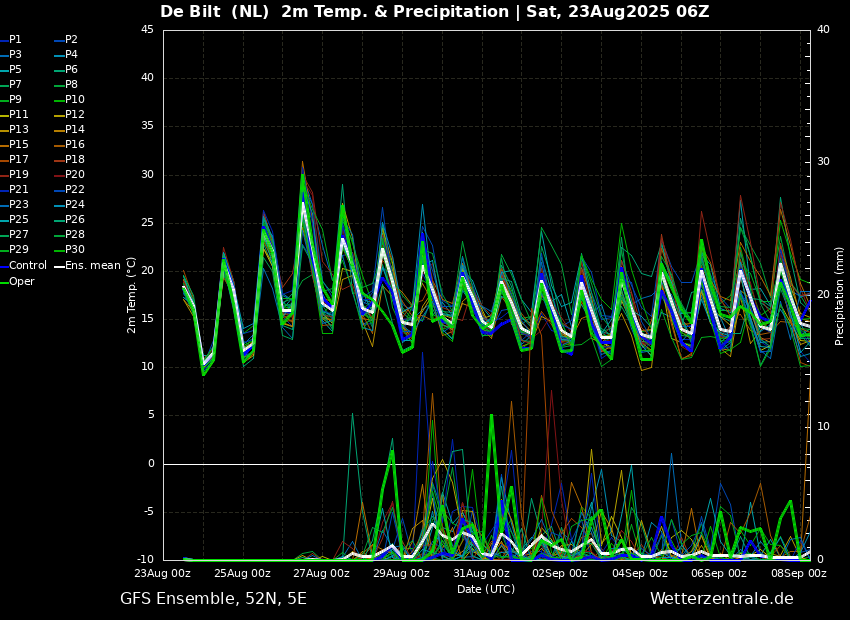Screen dimensions: 850x620
Task: Select the P26 legend label
Action: tap(75, 220)
